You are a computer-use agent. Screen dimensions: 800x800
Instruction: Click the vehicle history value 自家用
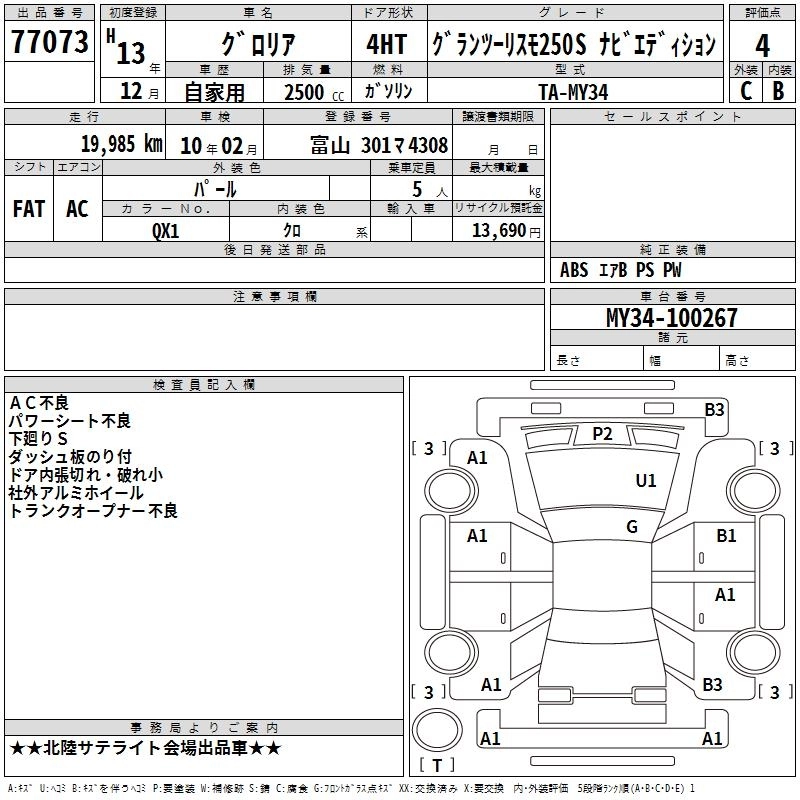[x=214, y=92]
